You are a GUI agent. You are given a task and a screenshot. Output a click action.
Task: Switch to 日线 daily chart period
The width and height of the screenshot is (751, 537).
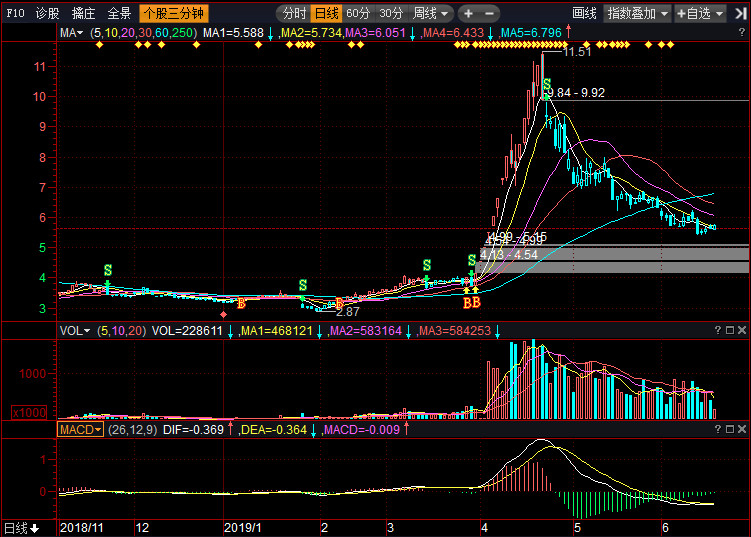click(x=326, y=14)
